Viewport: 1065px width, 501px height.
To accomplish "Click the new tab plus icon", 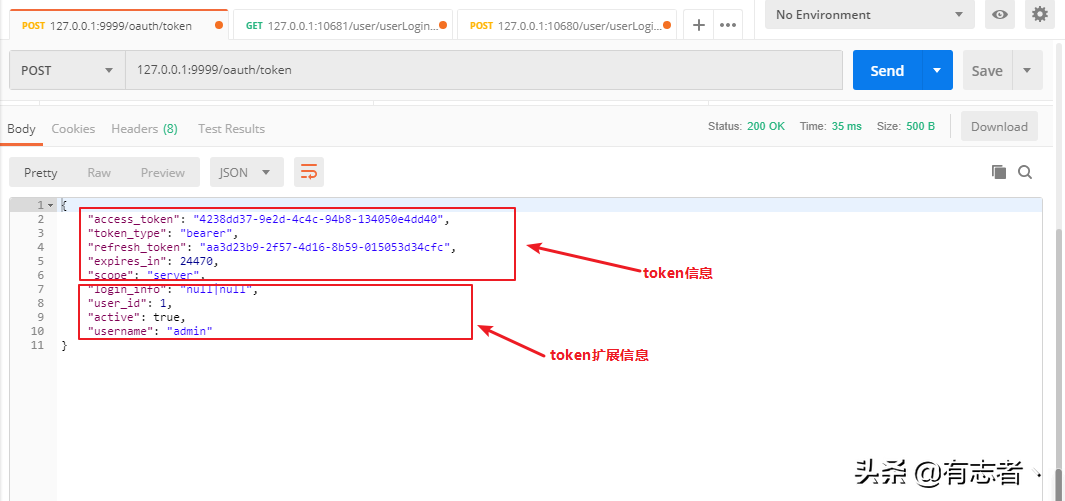I will tap(699, 25).
